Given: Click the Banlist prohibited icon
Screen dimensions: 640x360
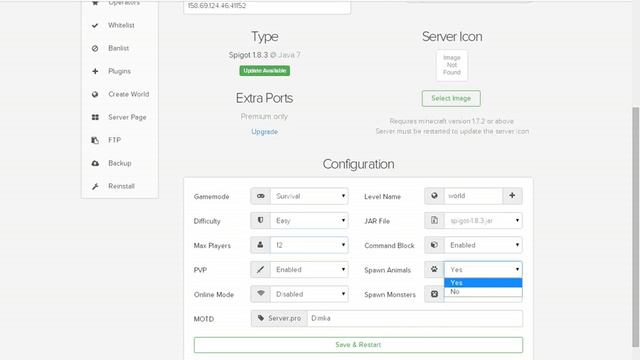Looking at the screenshot, I should [95, 48].
